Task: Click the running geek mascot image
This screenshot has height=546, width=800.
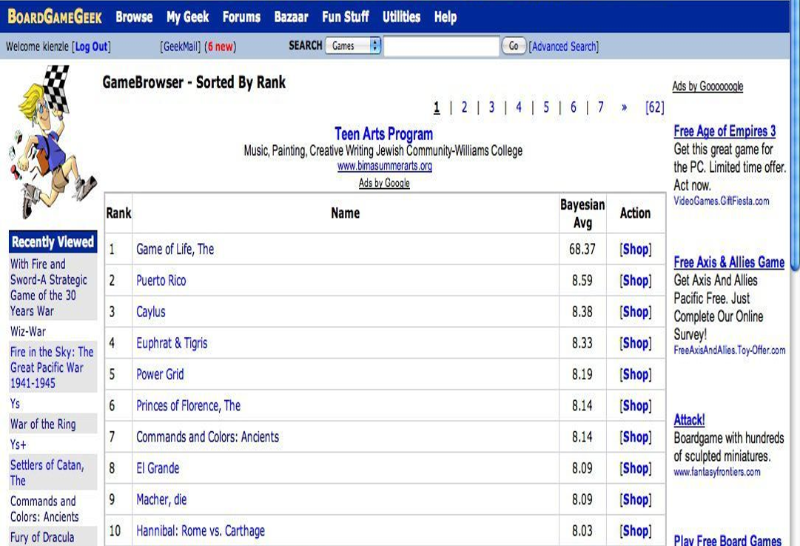Action: pos(53,141)
